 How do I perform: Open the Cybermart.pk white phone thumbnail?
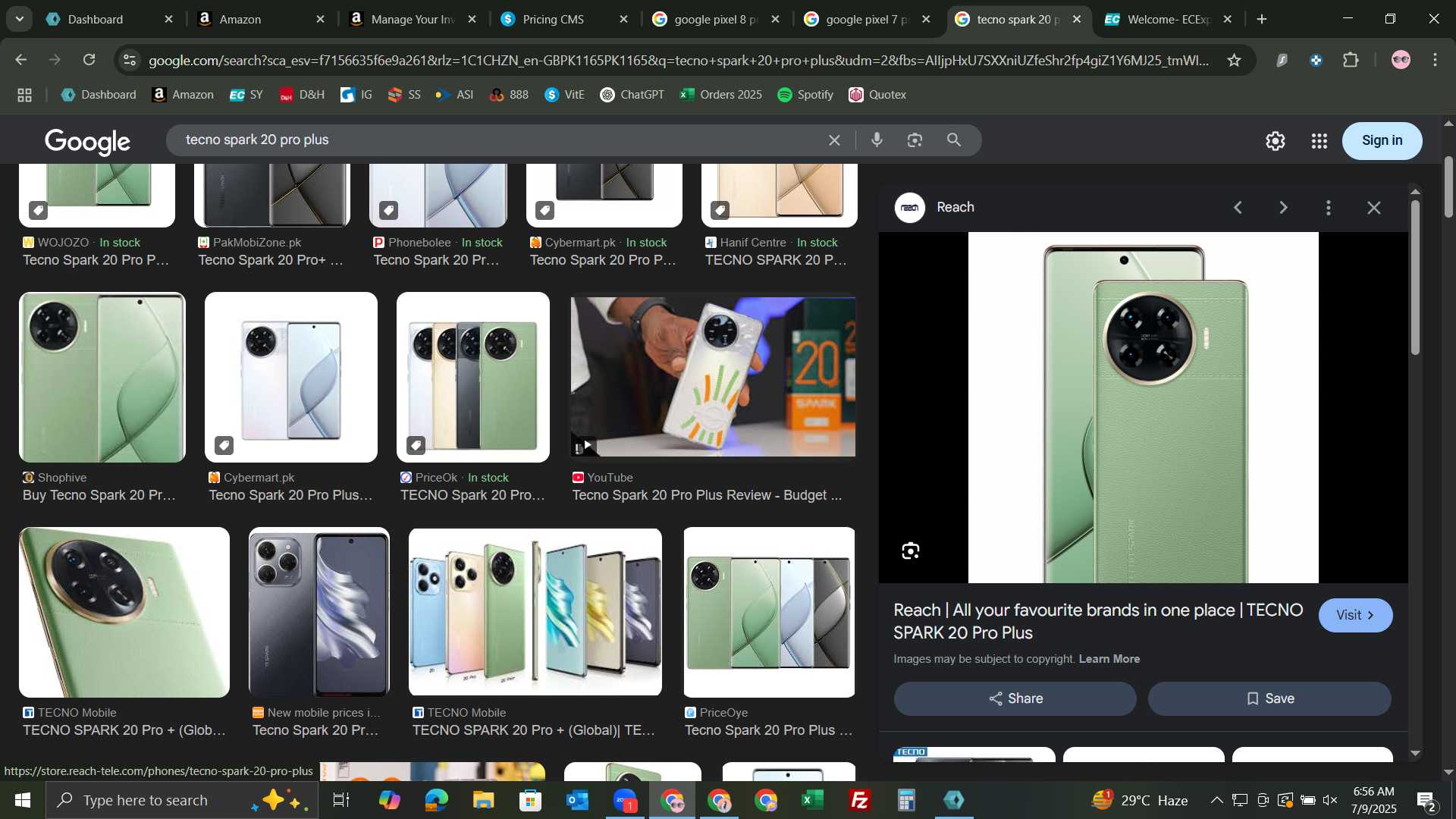[x=290, y=377]
